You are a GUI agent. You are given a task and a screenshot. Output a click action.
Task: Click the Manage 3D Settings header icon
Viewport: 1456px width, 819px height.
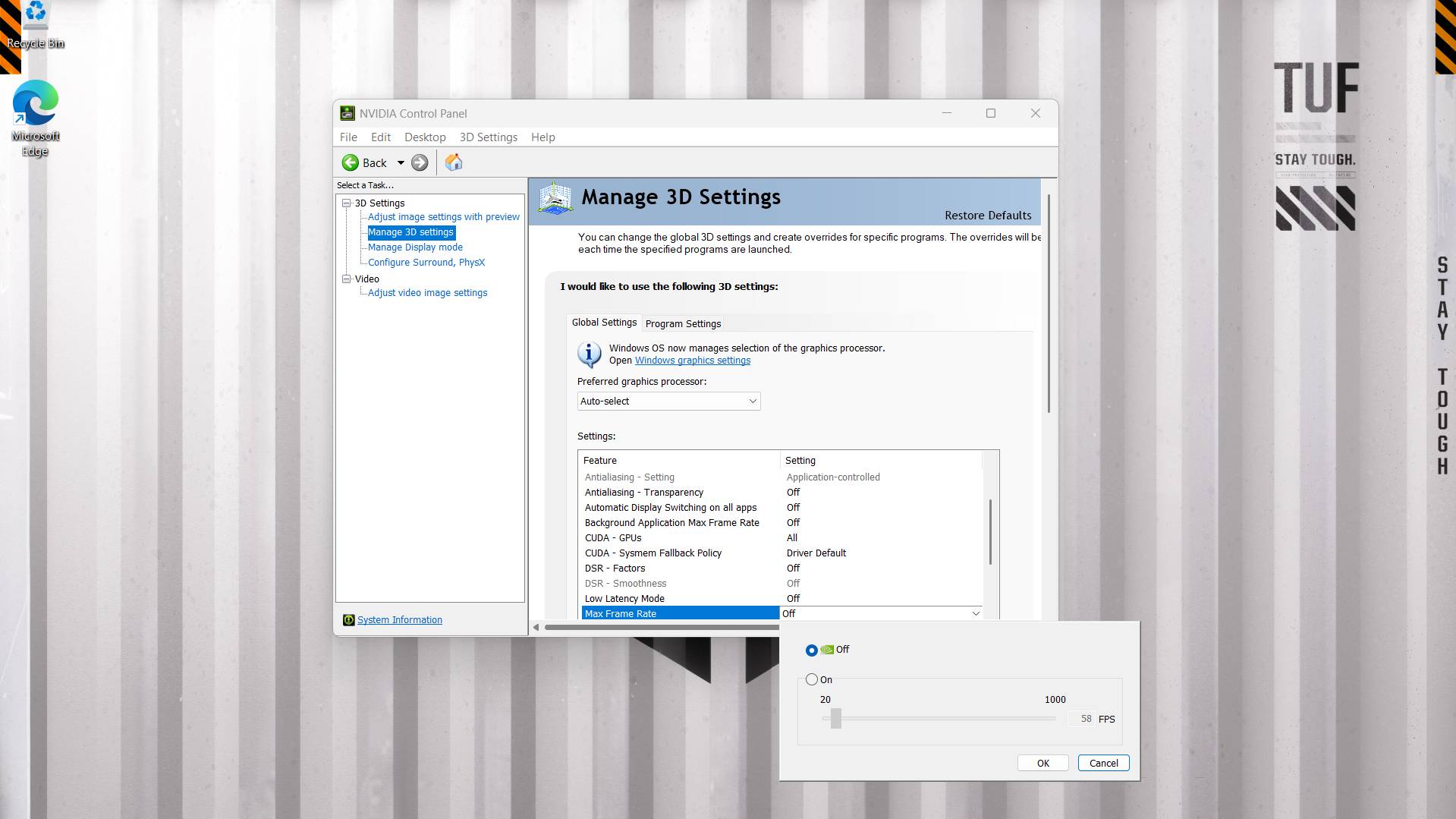pyautogui.click(x=556, y=197)
